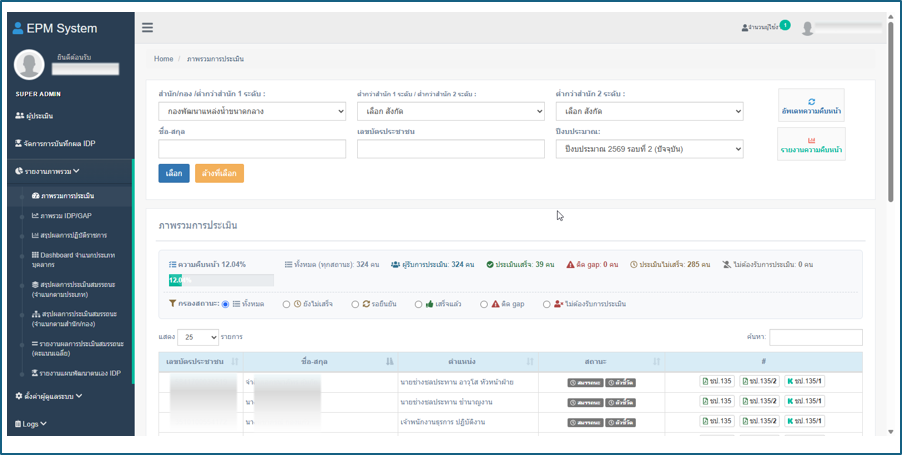Open the ผู้ประเมิน sidebar menu
This screenshot has height=455, width=902.
coord(35,116)
